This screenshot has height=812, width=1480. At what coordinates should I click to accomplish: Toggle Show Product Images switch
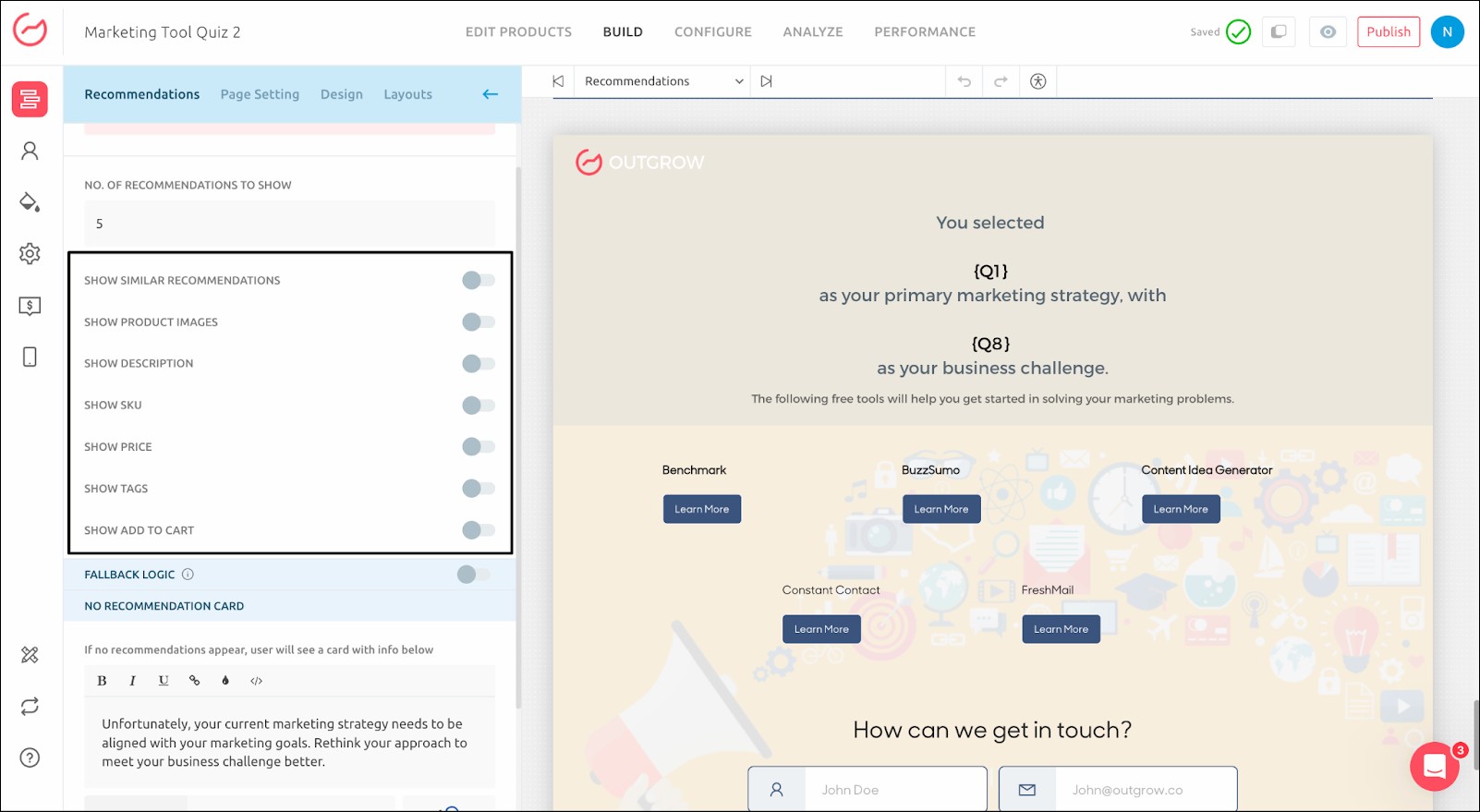pyautogui.click(x=478, y=322)
